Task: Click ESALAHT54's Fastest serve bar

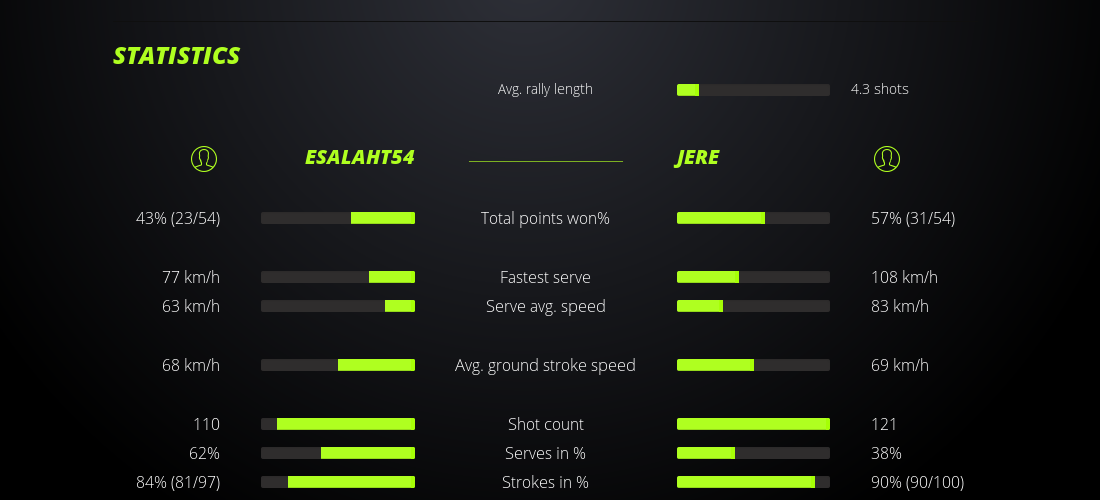Action: 338,277
